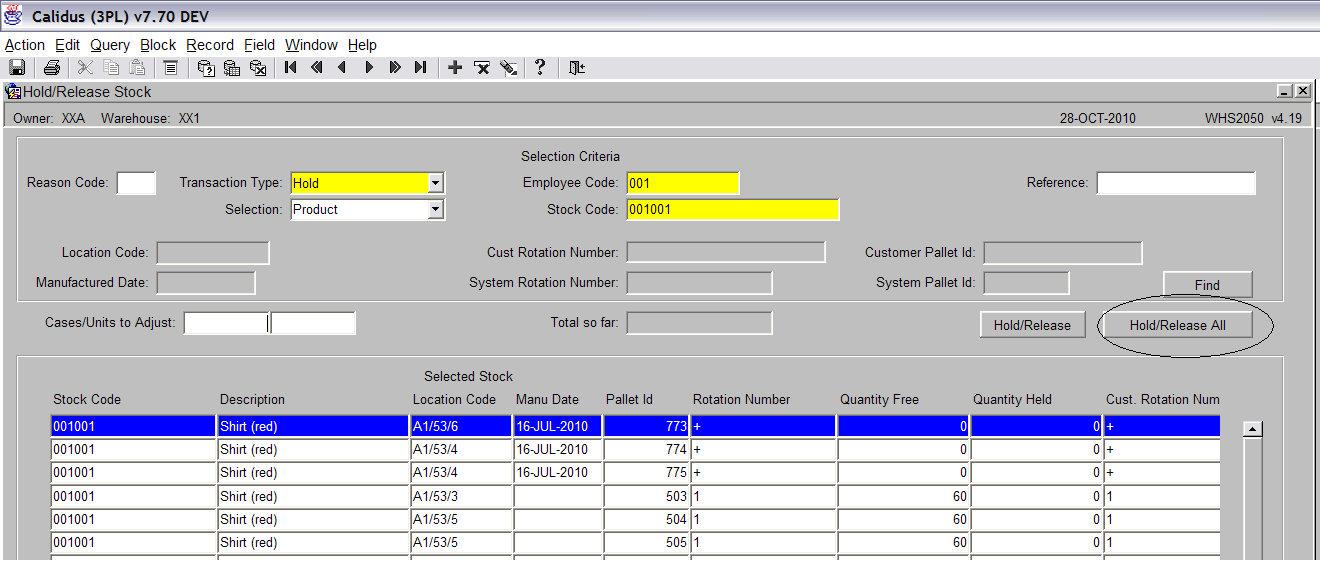Click the Enter Query toolbar icon
This screenshot has width=1320, height=563.
(206, 68)
